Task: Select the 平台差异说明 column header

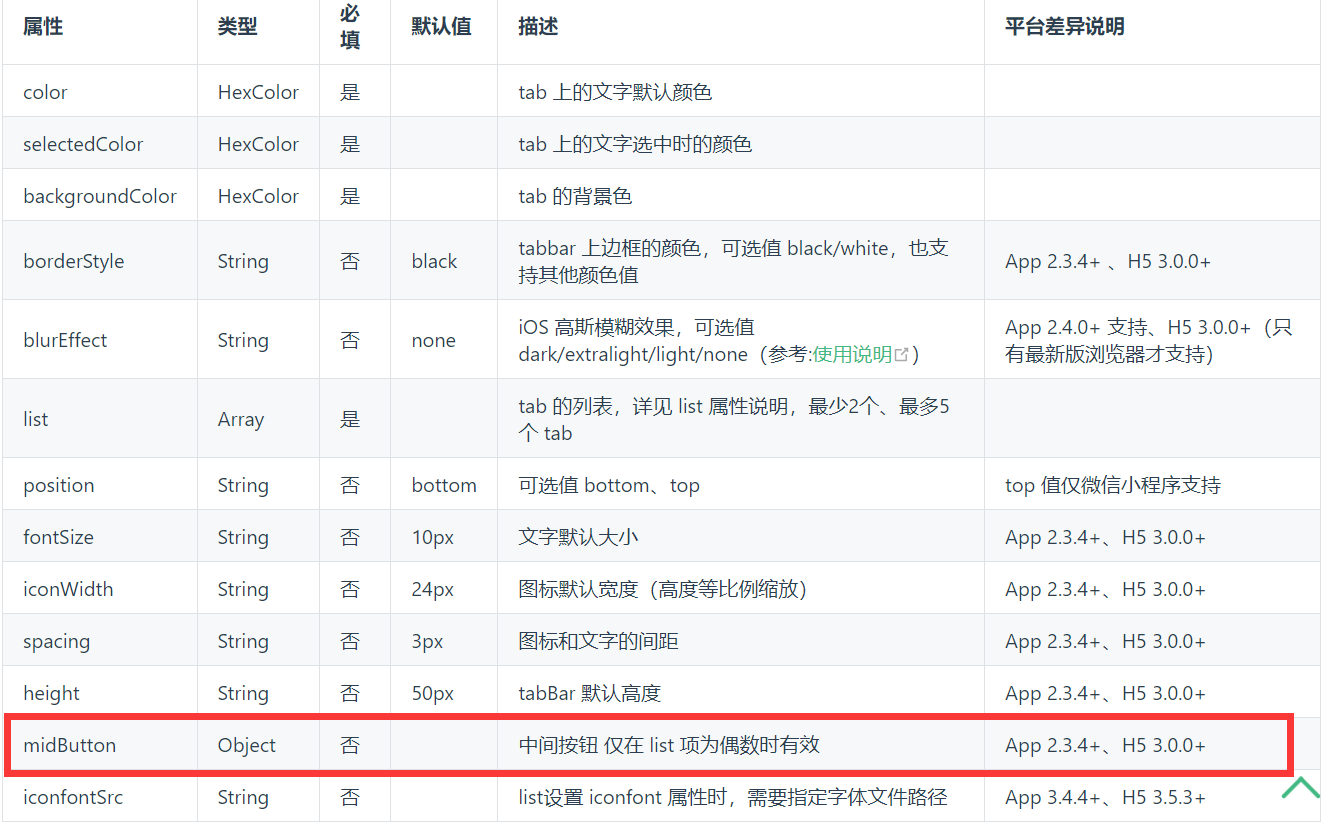Action: click(1065, 27)
